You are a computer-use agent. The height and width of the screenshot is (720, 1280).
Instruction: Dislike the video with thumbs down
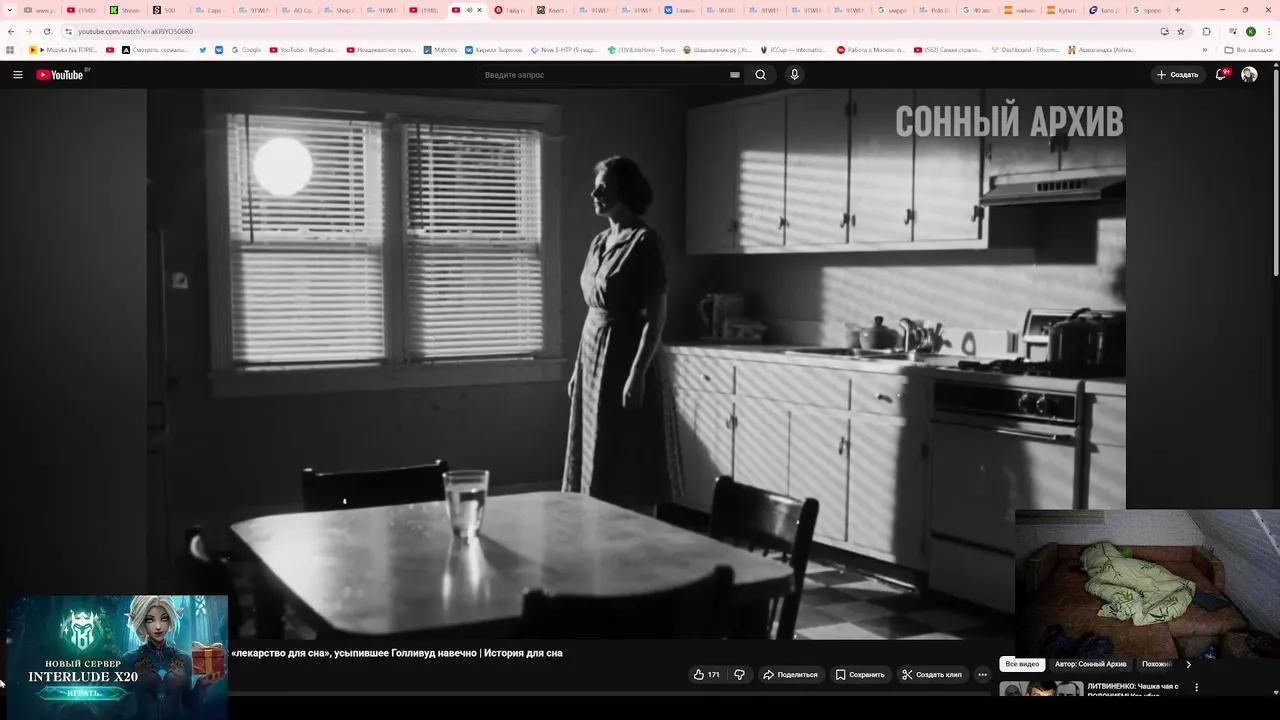(x=739, y=675)
